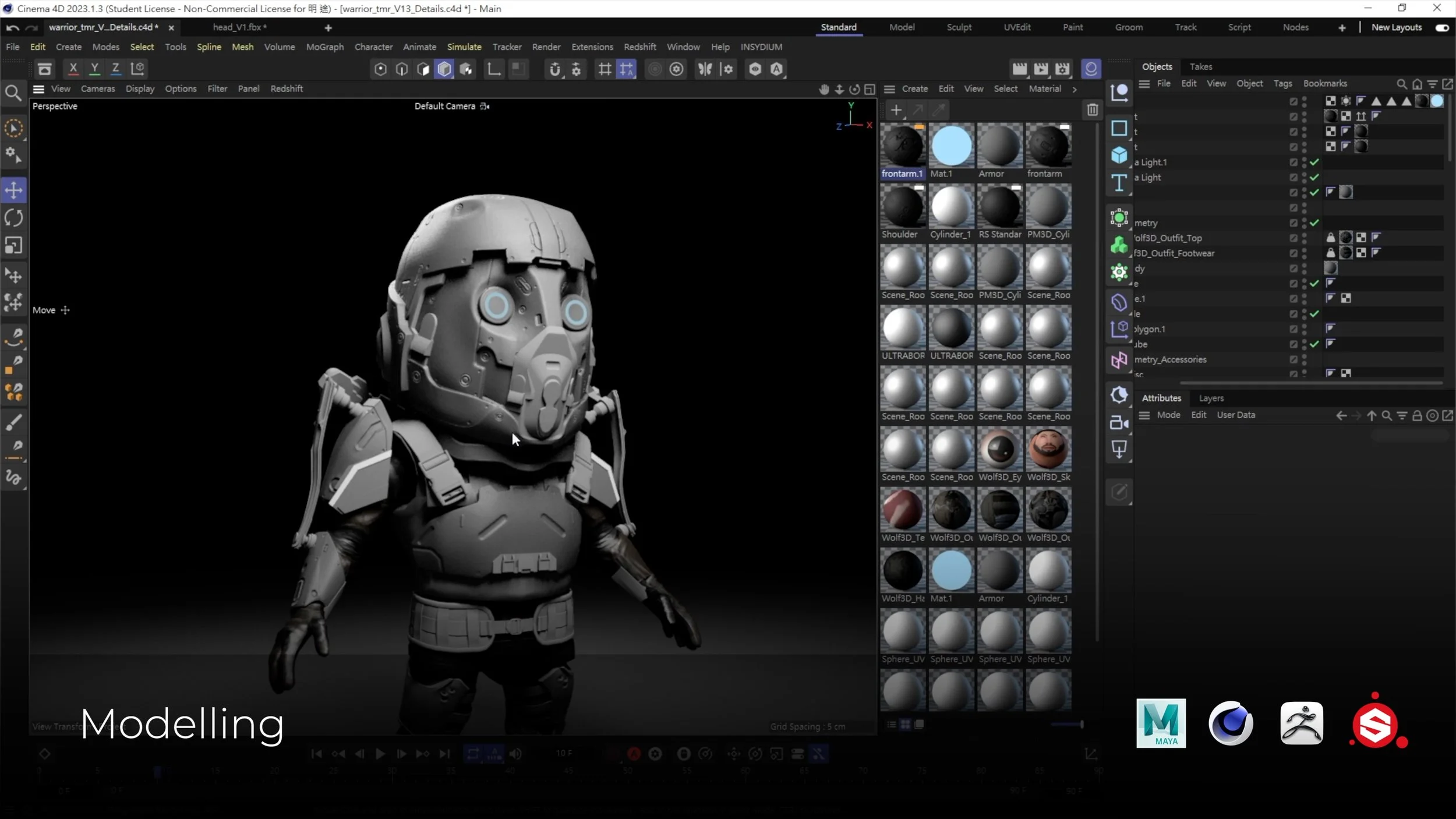The image size is (1456, 819).
Task: Select the Move tool in left toolbar
Action: tap(13, 190)
